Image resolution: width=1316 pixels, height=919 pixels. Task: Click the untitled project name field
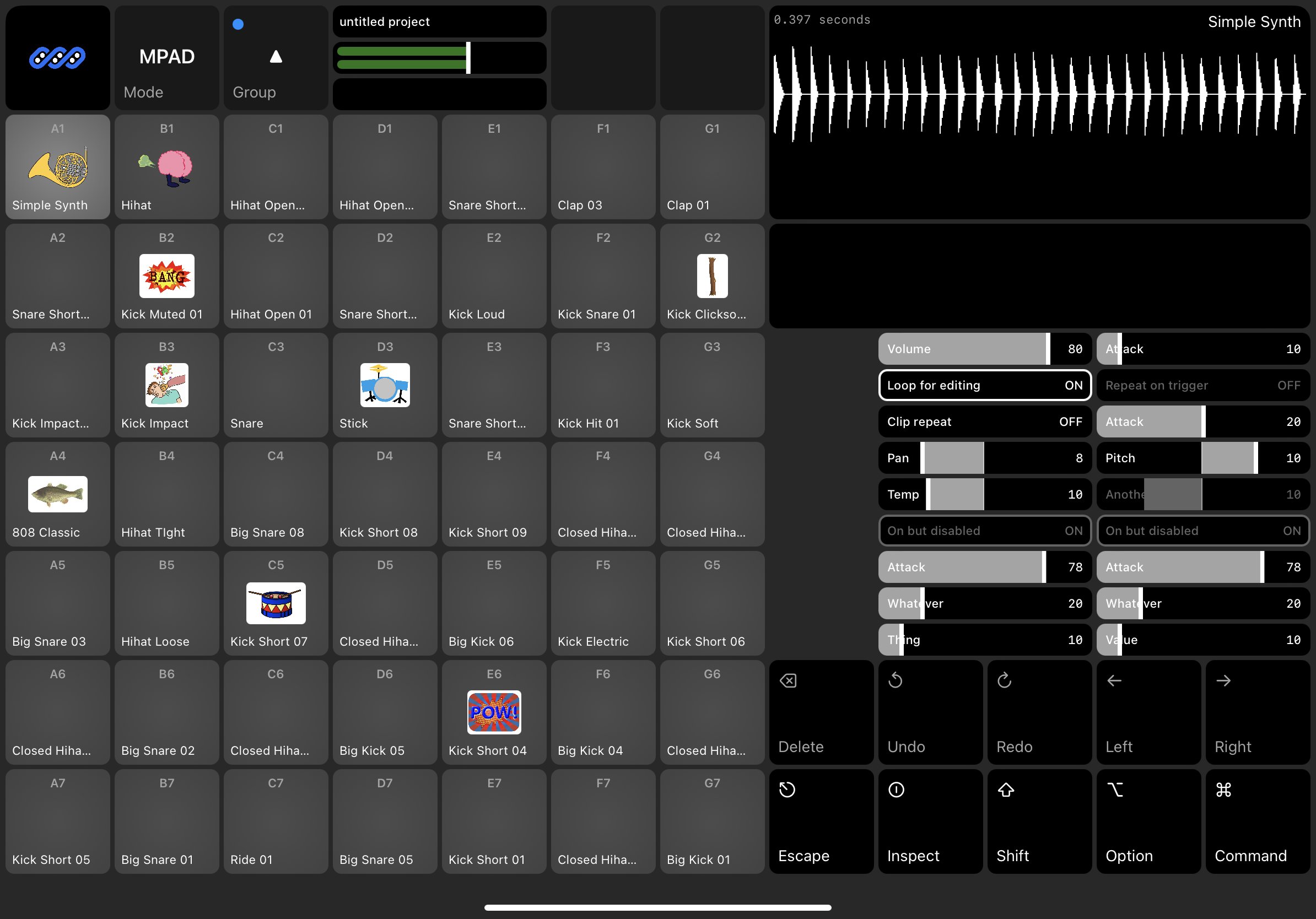[439, 22]
